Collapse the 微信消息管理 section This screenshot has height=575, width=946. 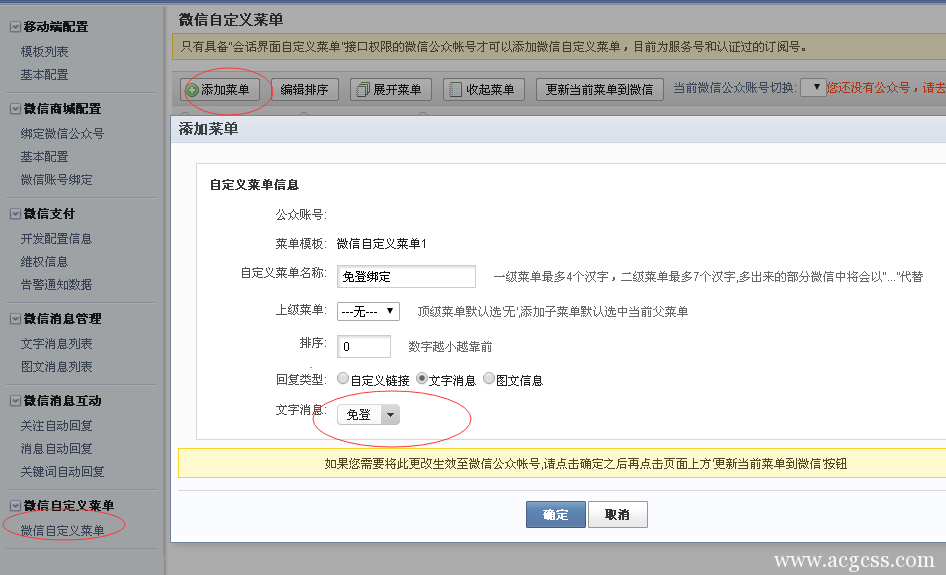click(15, 319)
